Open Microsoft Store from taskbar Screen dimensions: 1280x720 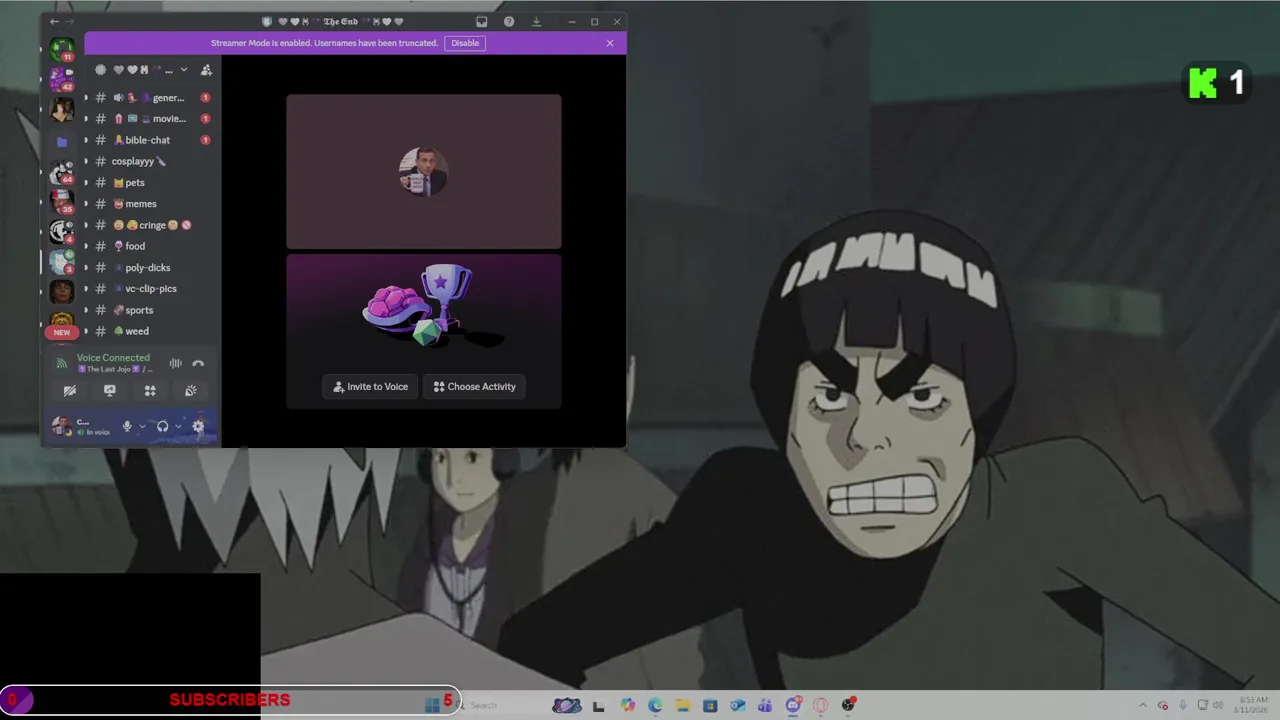tap(710, 705)
